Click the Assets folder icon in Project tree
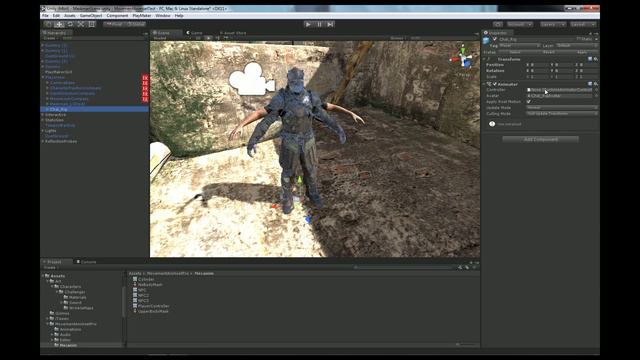 tap(47, 276)
